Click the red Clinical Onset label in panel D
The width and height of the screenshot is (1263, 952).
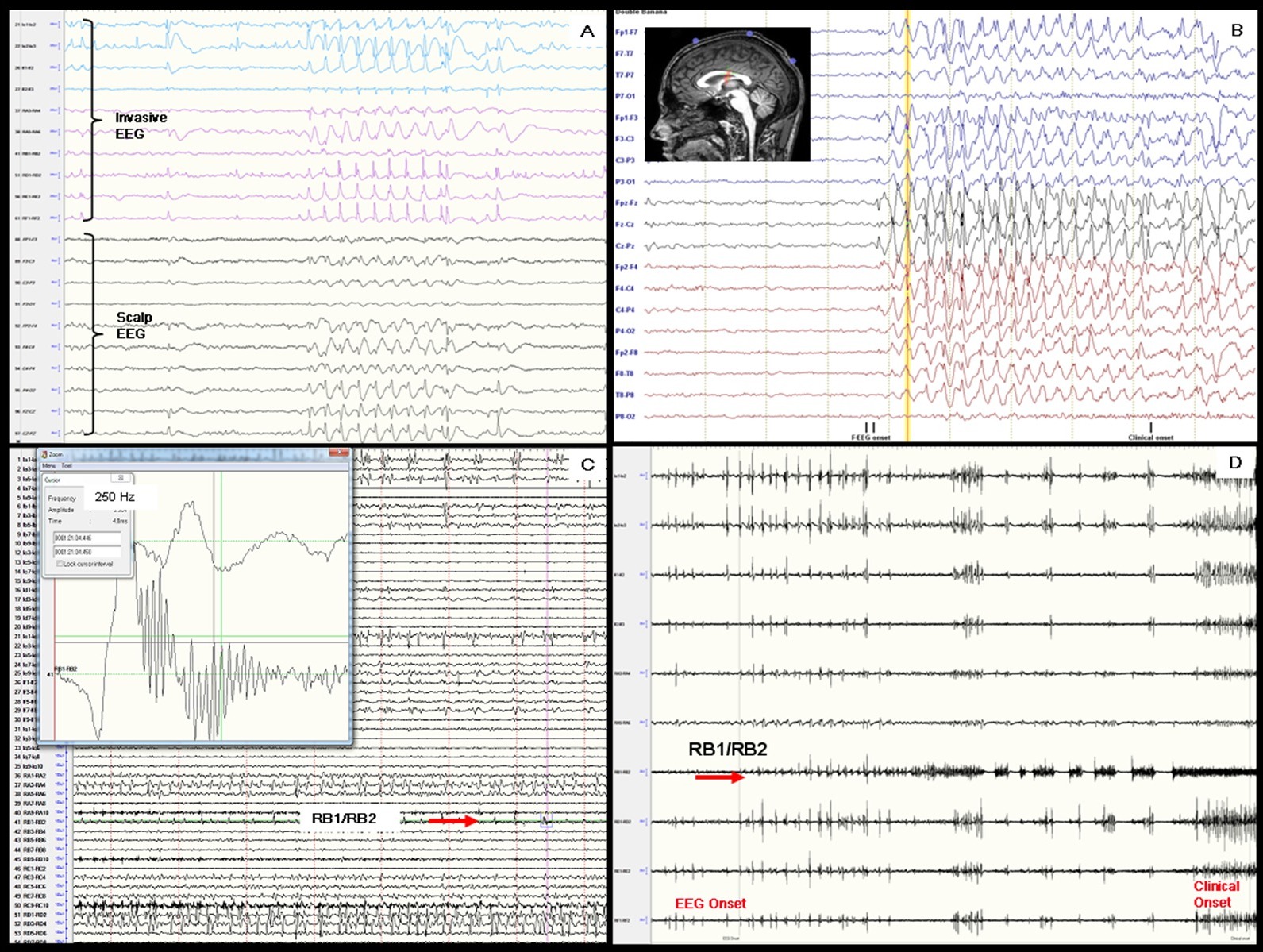coord(1215,894)
